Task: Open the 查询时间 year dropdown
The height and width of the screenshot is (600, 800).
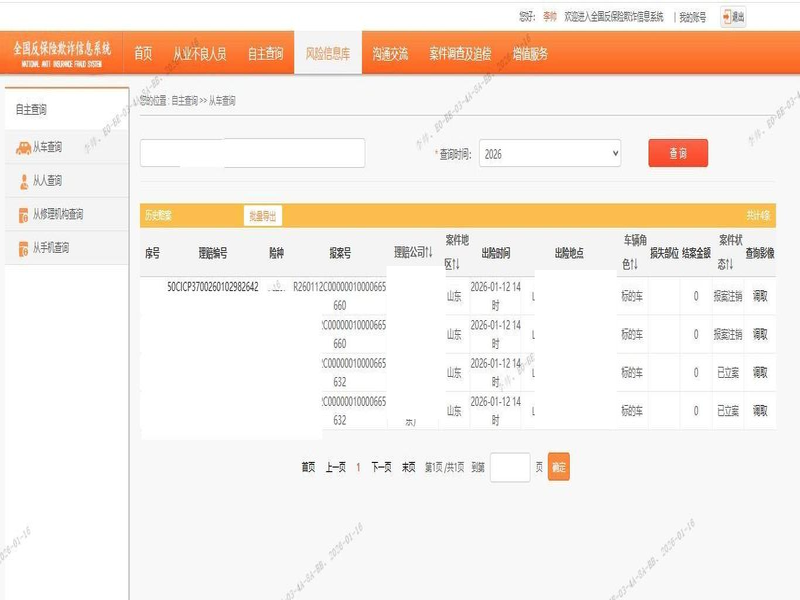Action: [550, 154]
